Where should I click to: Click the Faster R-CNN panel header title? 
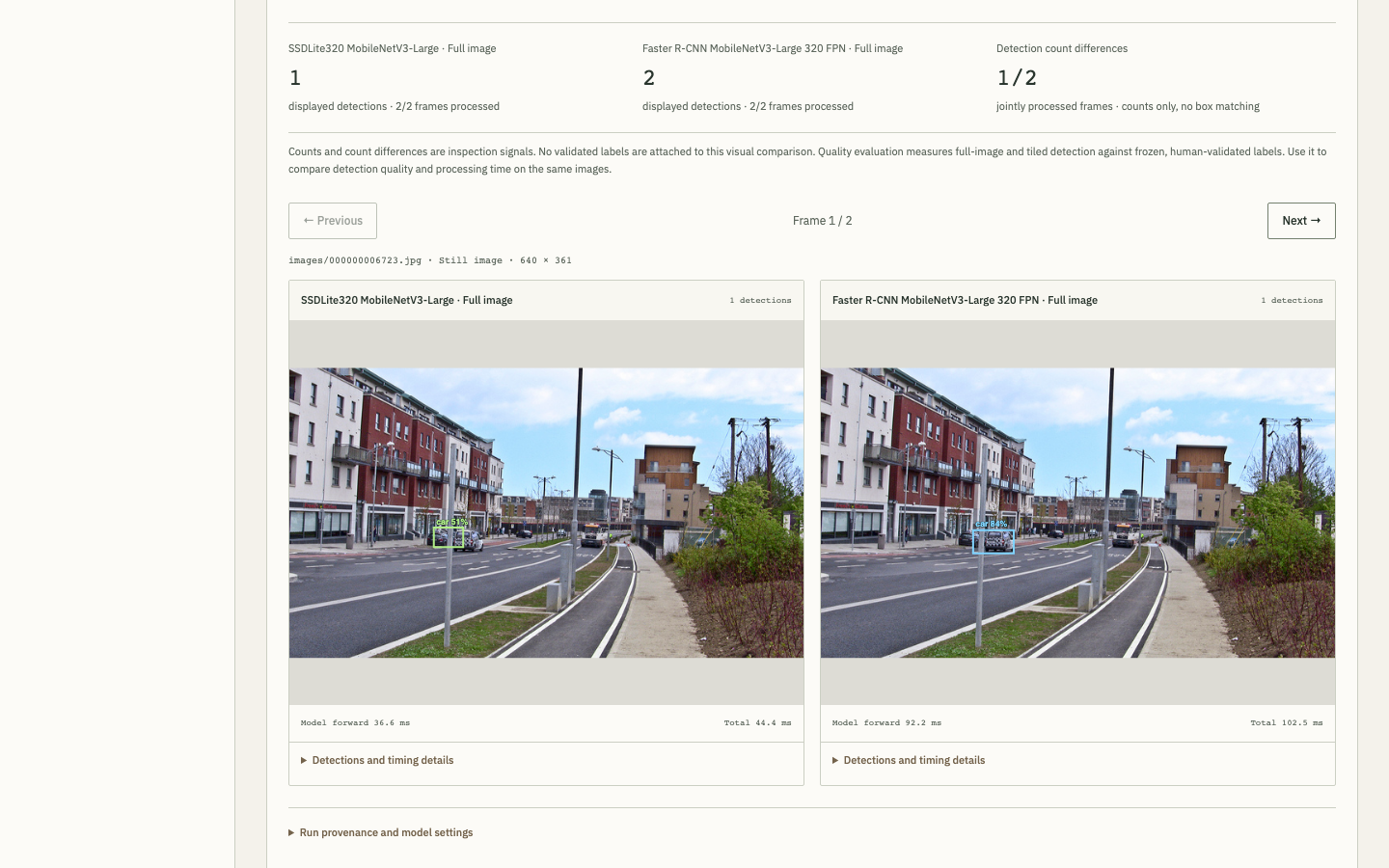tap(965, 300)
